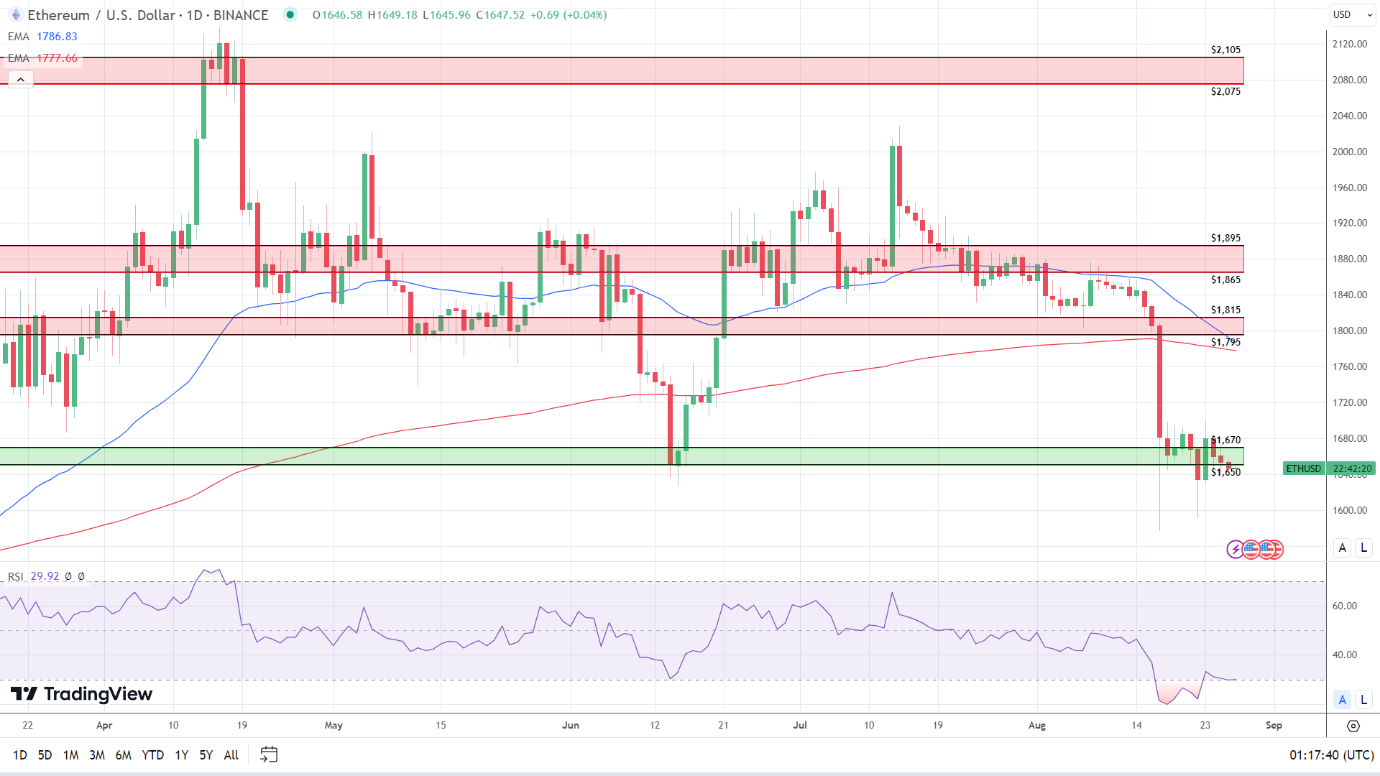This screenshot has width=1380, height=776.
Task: Click the open value O1646.58 in header
Action: [337, 15]
